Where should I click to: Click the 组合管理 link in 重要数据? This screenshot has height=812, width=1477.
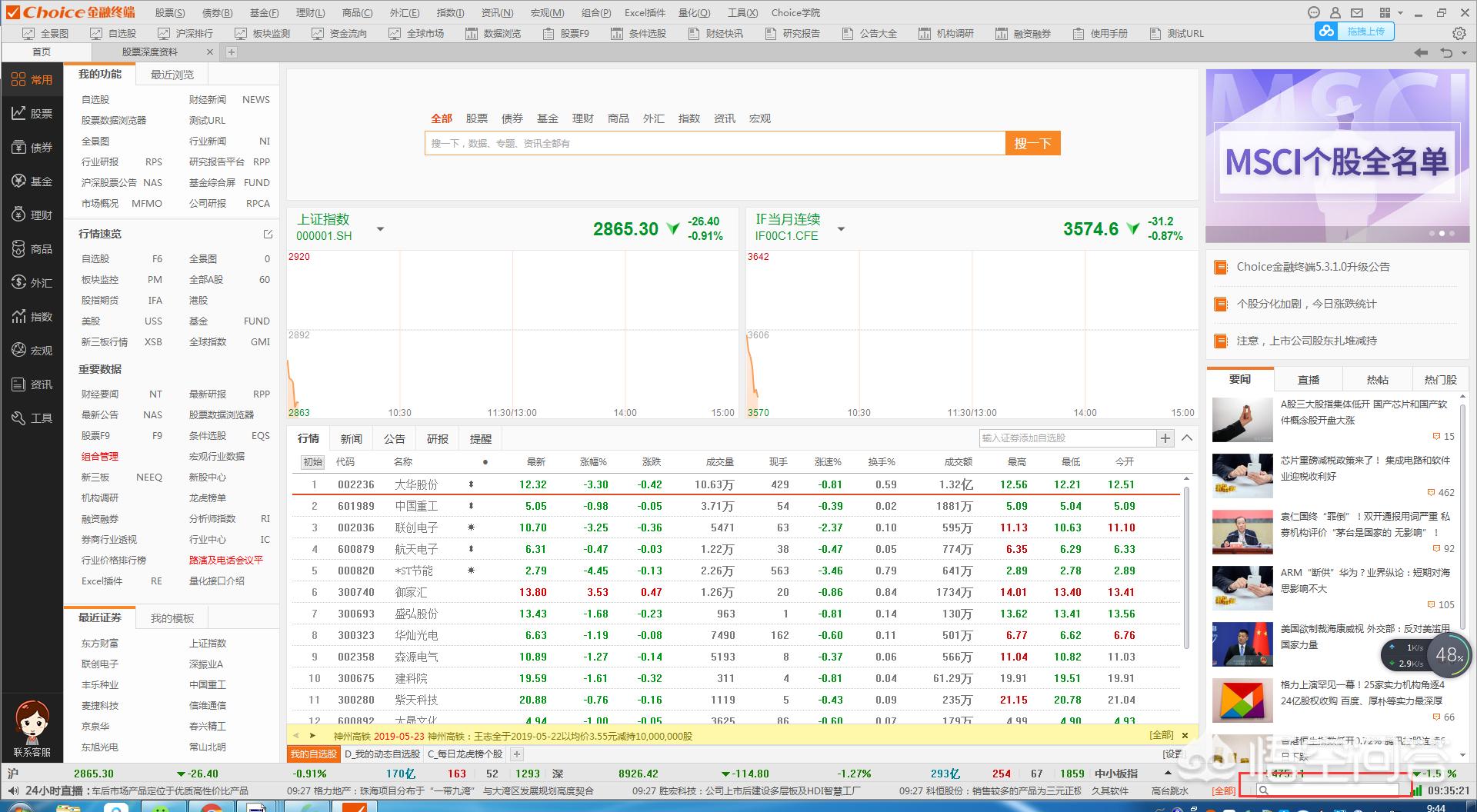tap(100, 457)
